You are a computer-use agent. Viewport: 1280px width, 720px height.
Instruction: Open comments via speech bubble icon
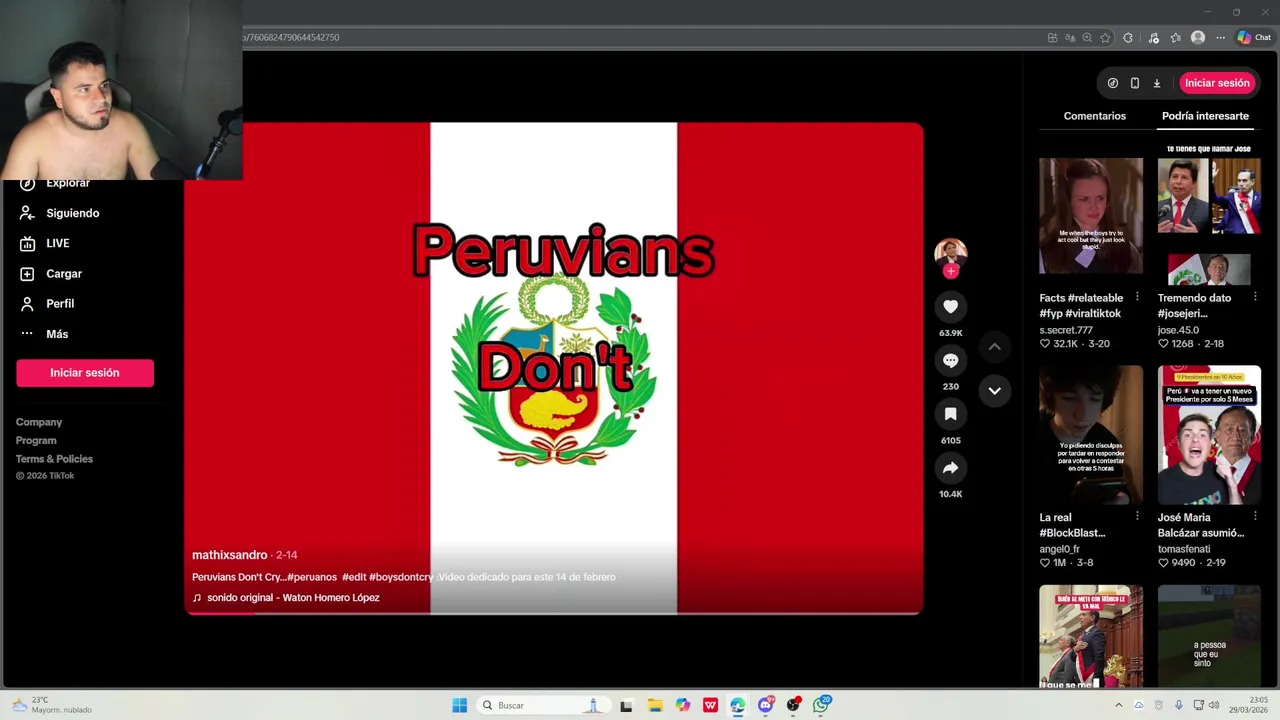click(950, 360)
